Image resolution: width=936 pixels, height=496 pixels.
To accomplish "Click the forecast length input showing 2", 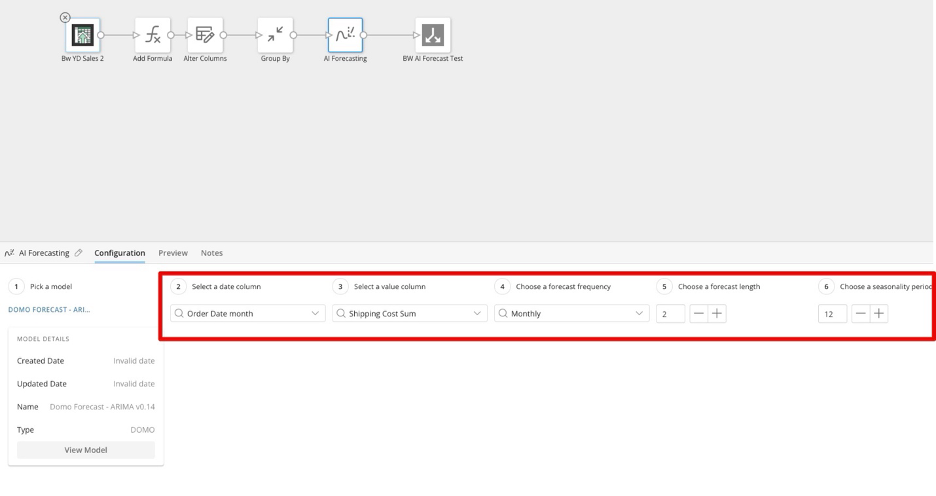I will click(670, 313).
